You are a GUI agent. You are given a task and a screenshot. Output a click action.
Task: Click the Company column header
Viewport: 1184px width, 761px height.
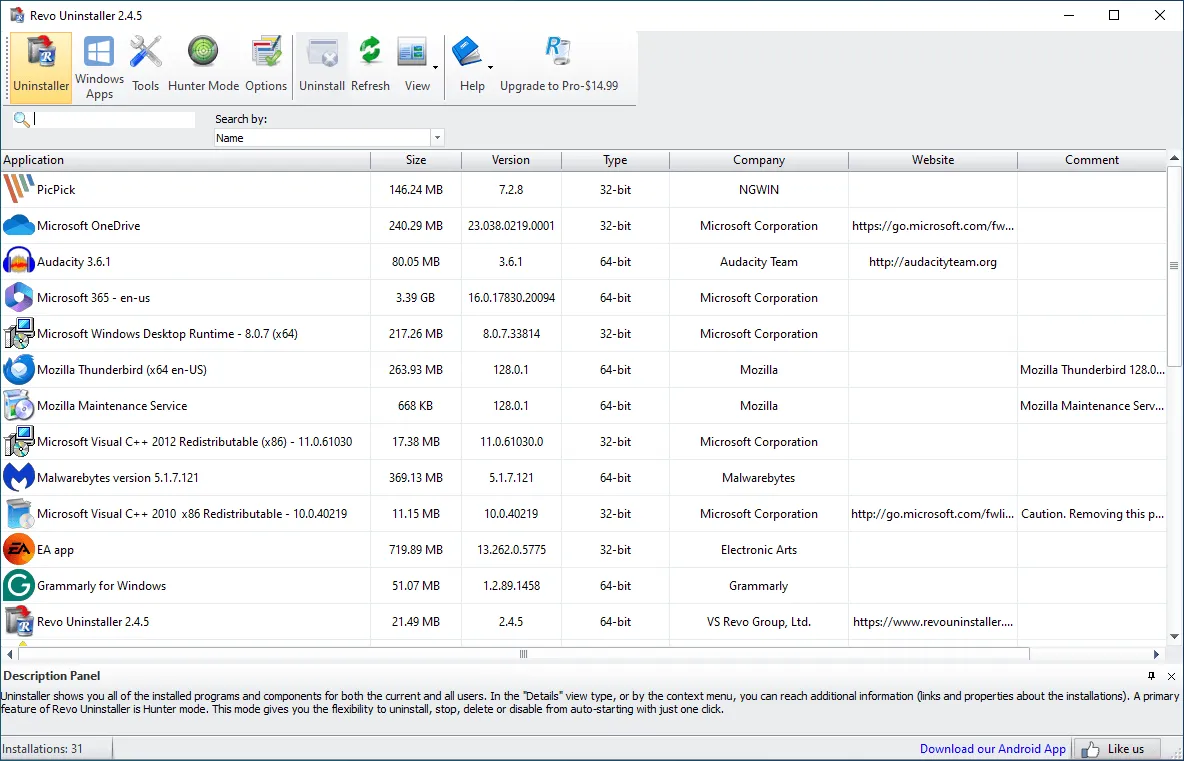tap(758, 160)
